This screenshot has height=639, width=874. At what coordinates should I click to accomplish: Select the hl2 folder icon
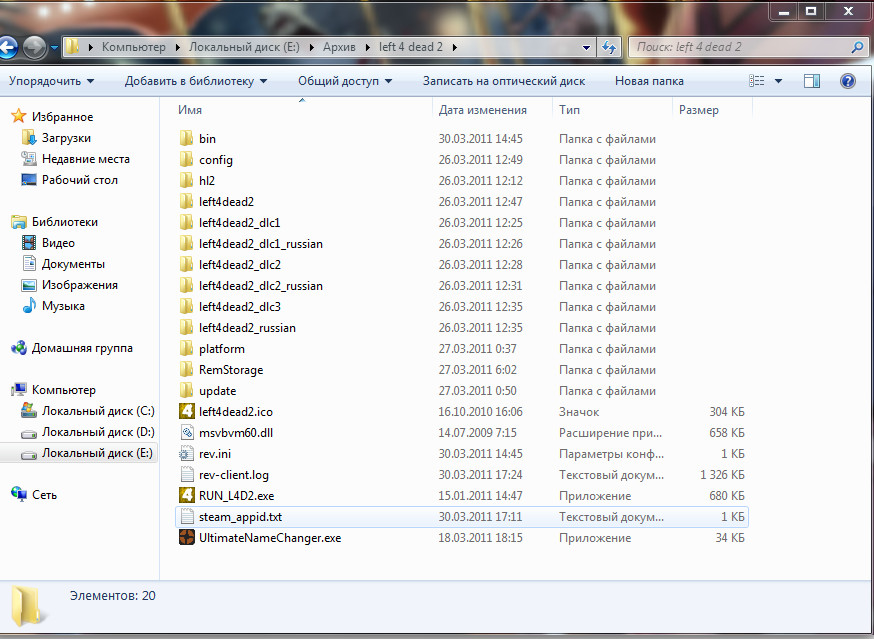pos(186,181)
